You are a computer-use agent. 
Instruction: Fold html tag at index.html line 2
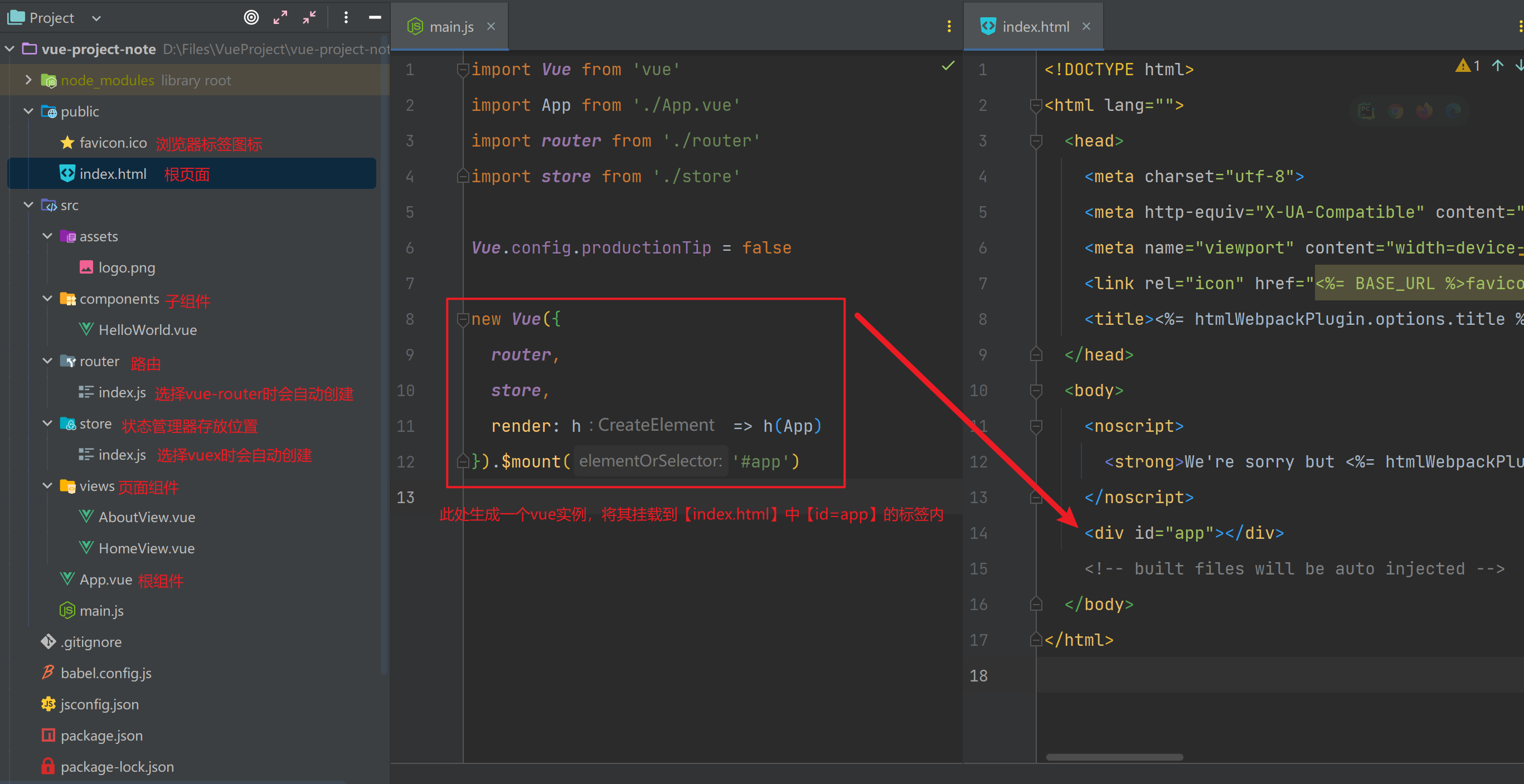(1035, 106)
